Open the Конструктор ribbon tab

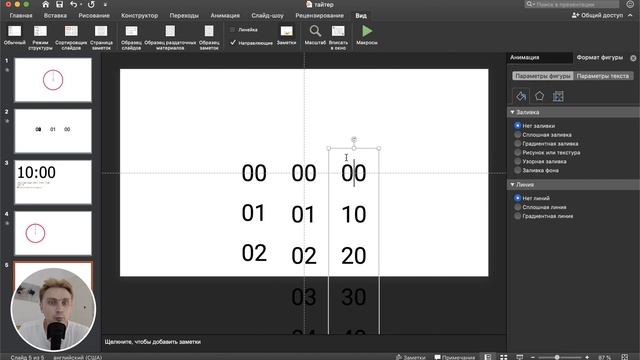[x=139, y=16]
